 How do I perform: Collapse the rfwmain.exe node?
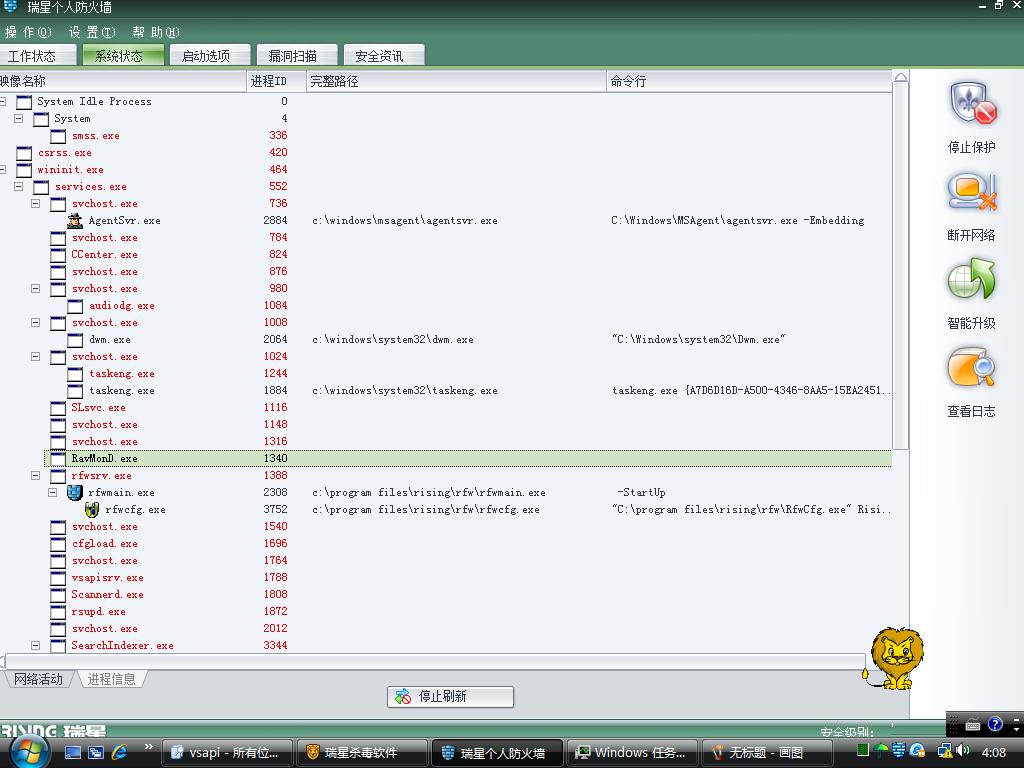[x=52, y=492]
